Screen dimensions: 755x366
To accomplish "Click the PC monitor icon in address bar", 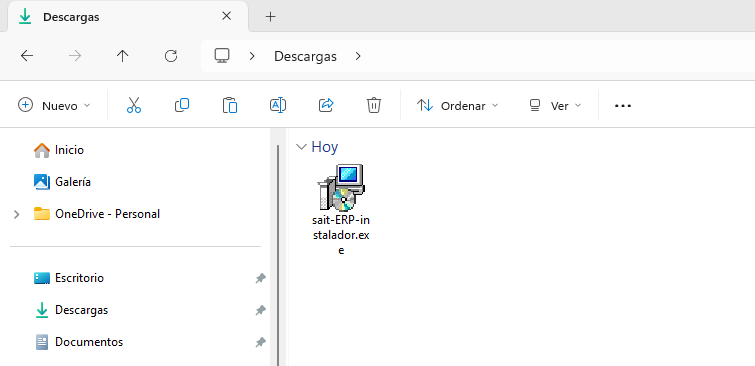I will (221, 56).
